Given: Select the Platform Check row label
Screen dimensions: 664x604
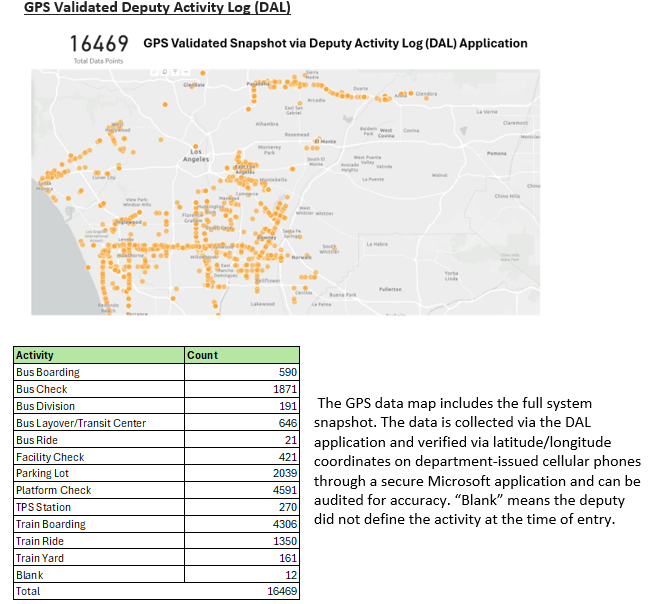Looking at the screenshot, I should click(x=53, y=490).
